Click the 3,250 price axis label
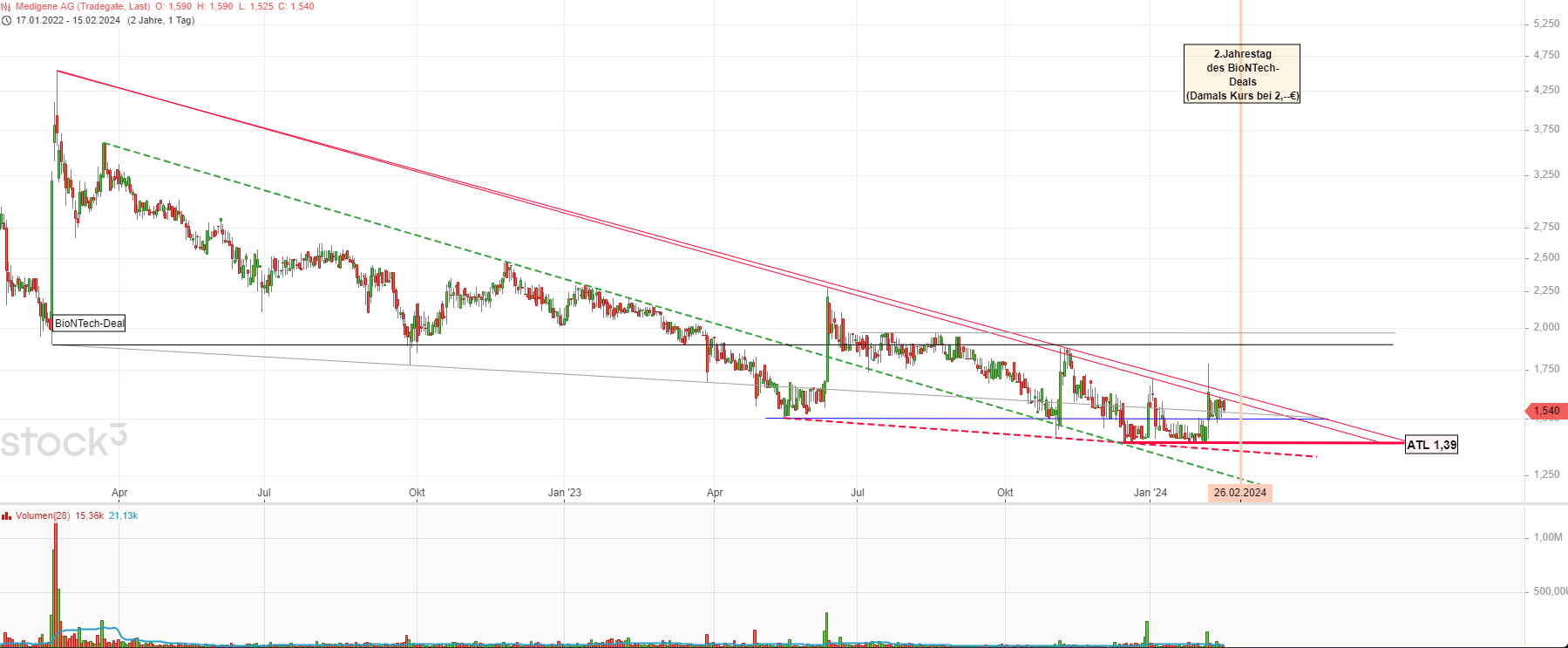This screenshot has height=648, width=1568. pyautogui.click(x=1546, y=174)
